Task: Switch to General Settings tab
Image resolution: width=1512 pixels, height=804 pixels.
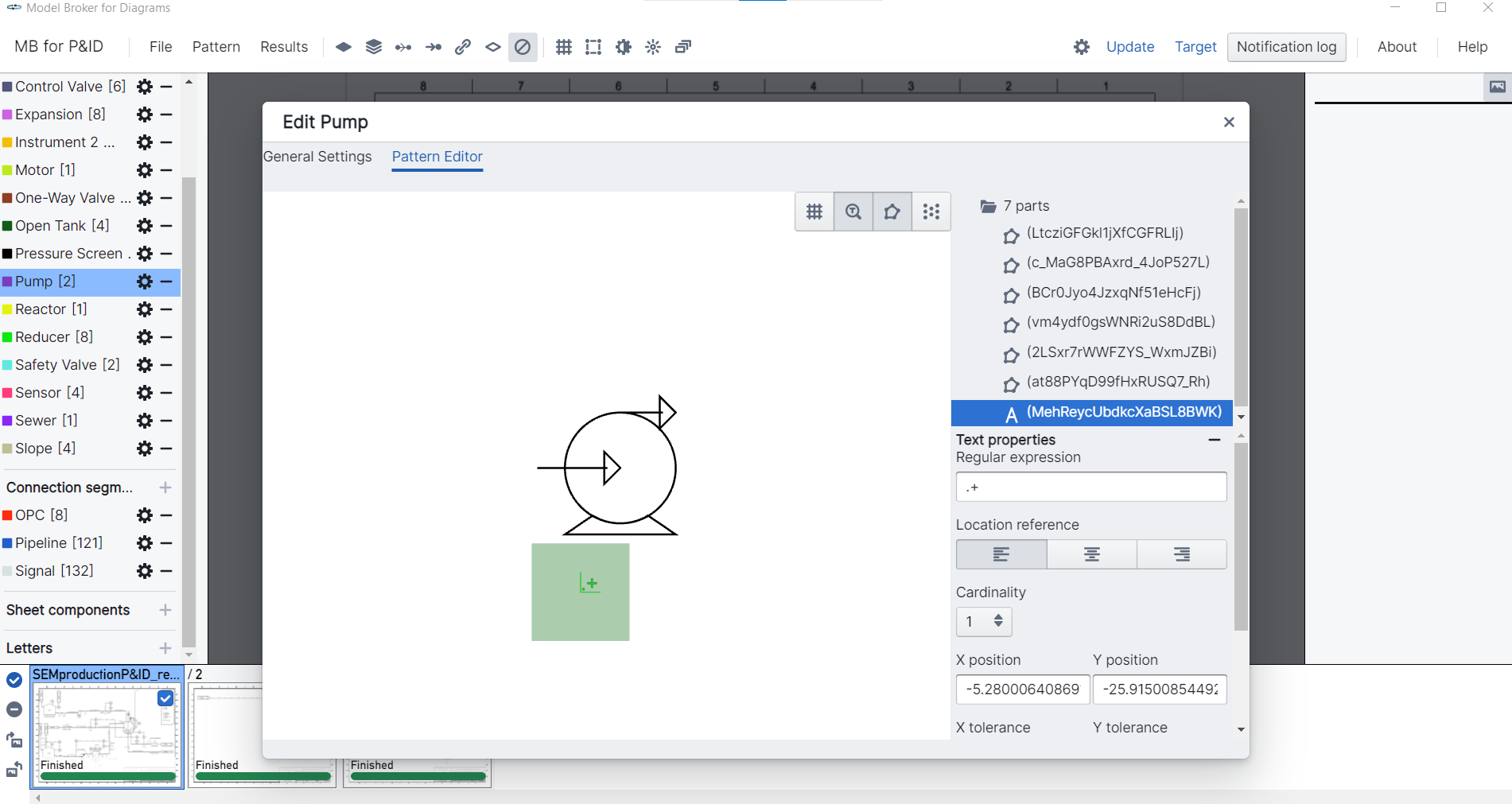Action: click(x=317, y=157)
